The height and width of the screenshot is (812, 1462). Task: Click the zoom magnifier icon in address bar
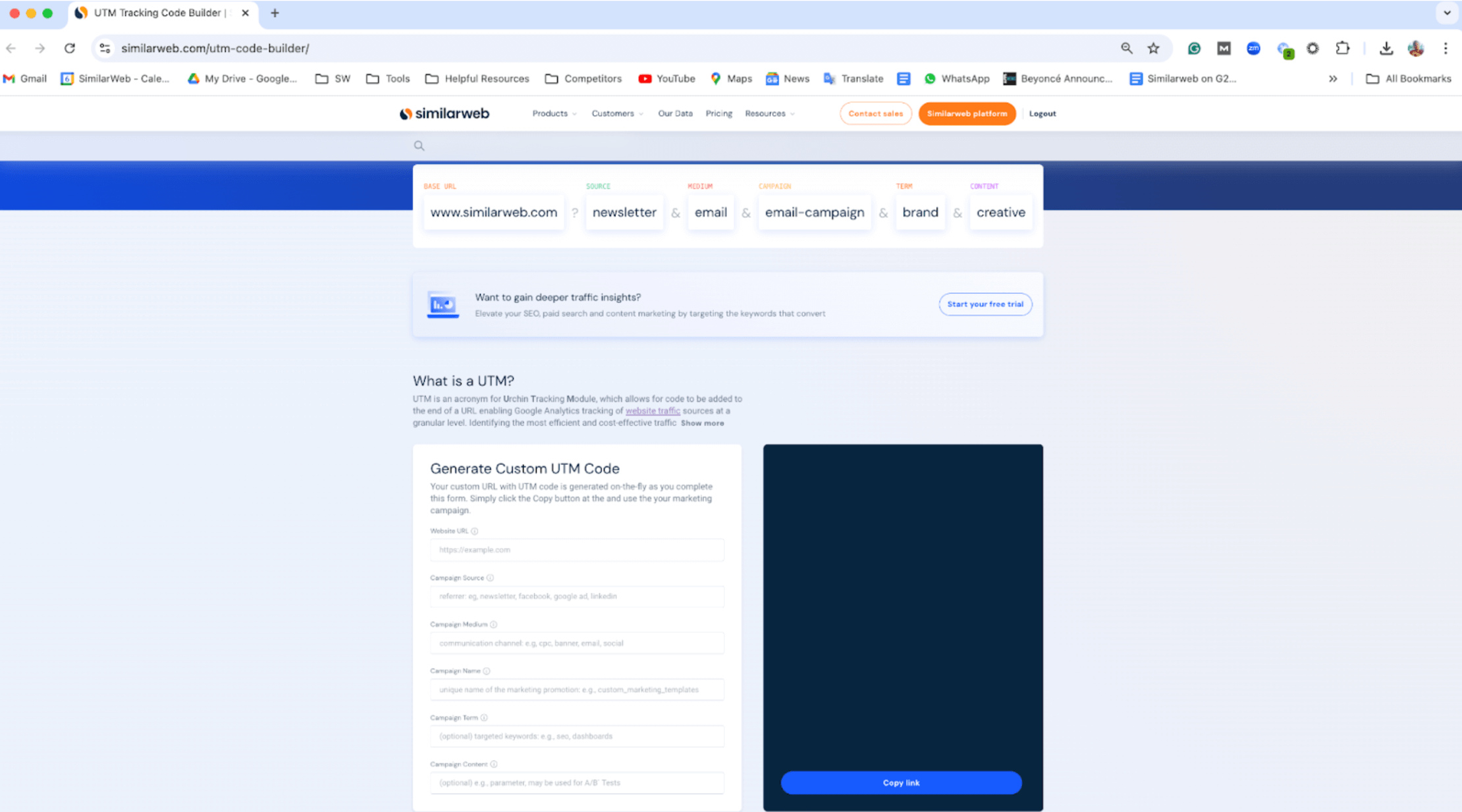click(x=1127, y=48)
